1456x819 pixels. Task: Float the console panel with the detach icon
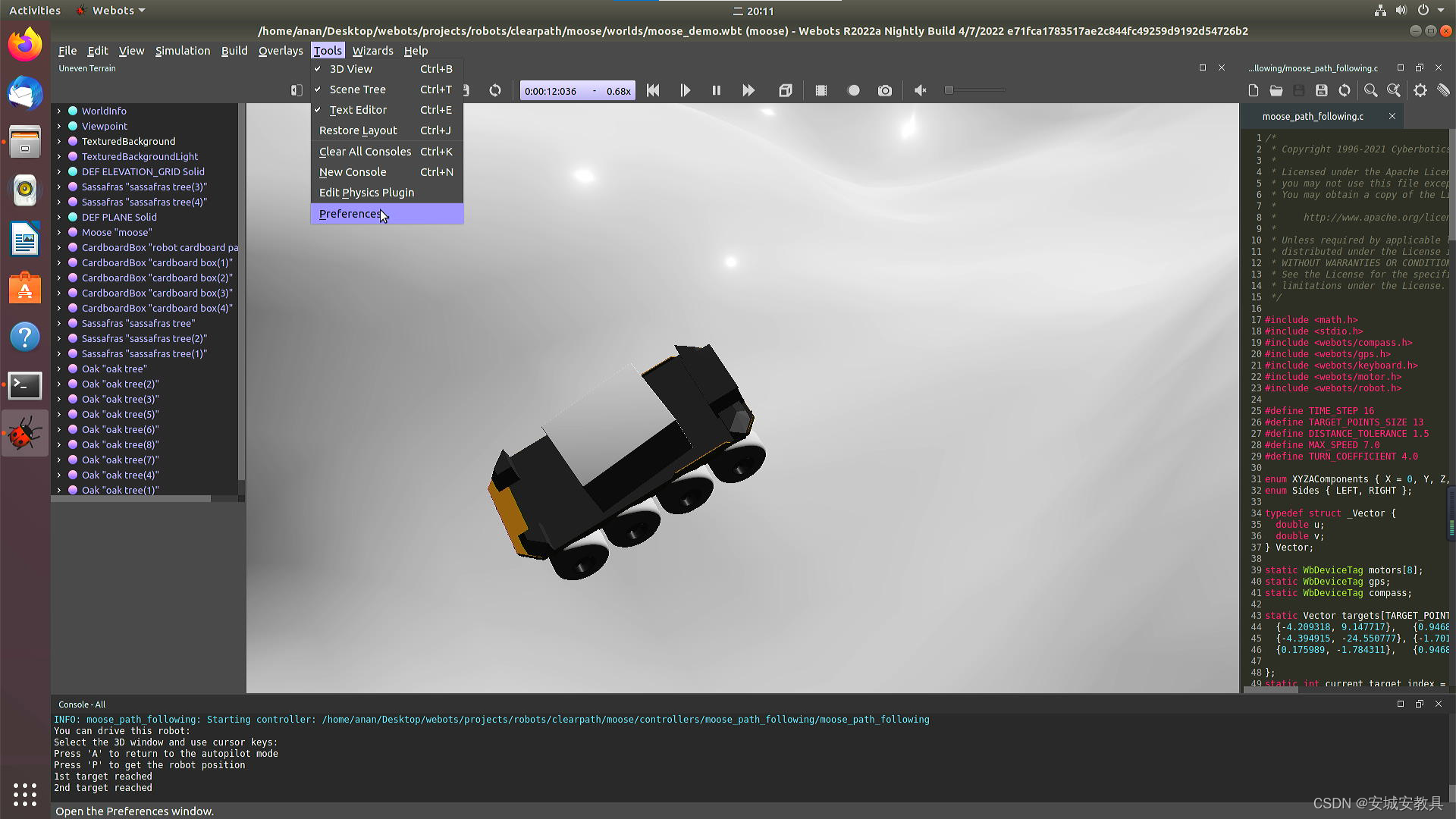(1420, 704)
